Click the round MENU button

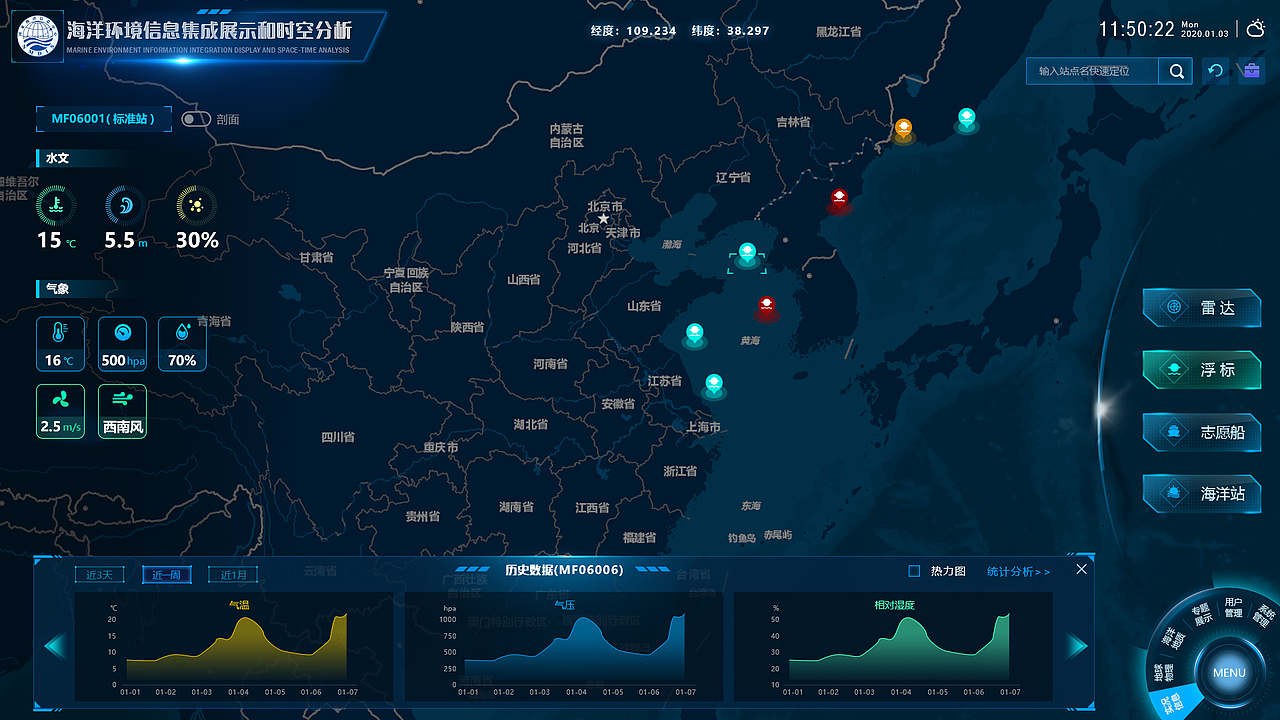click(1229, 672)
